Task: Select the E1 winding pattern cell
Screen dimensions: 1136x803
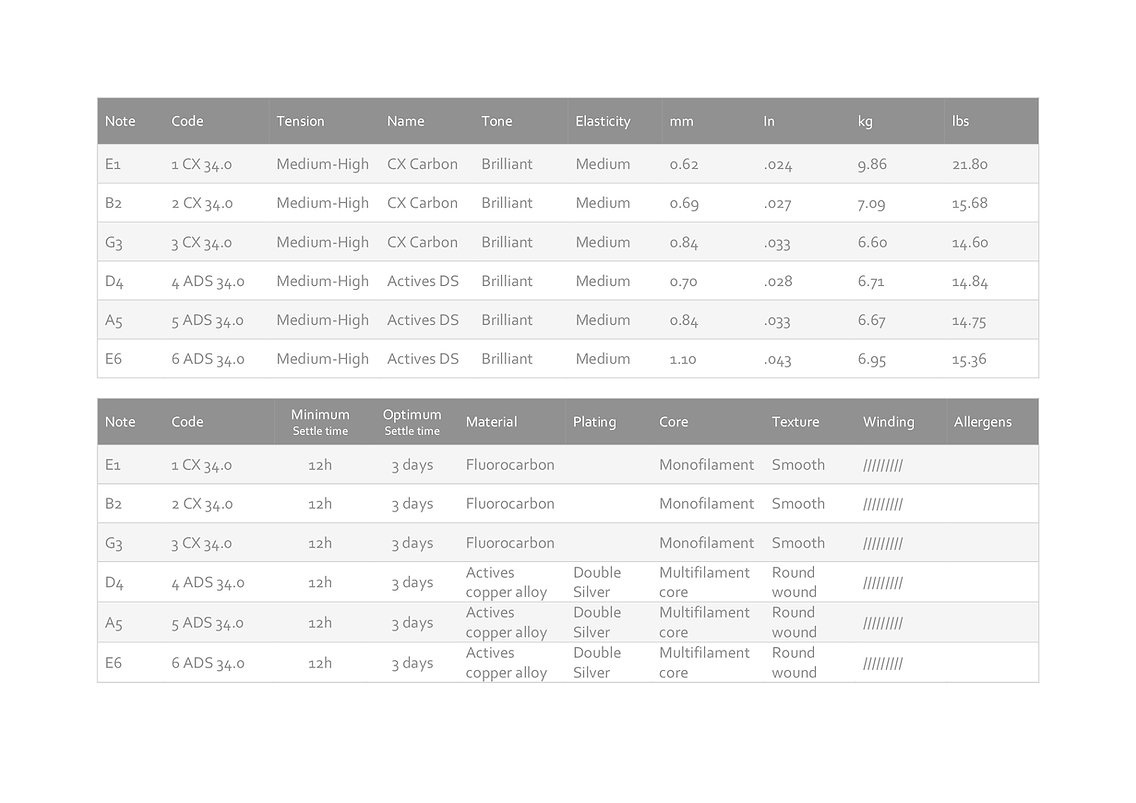Action: point(882,465)
